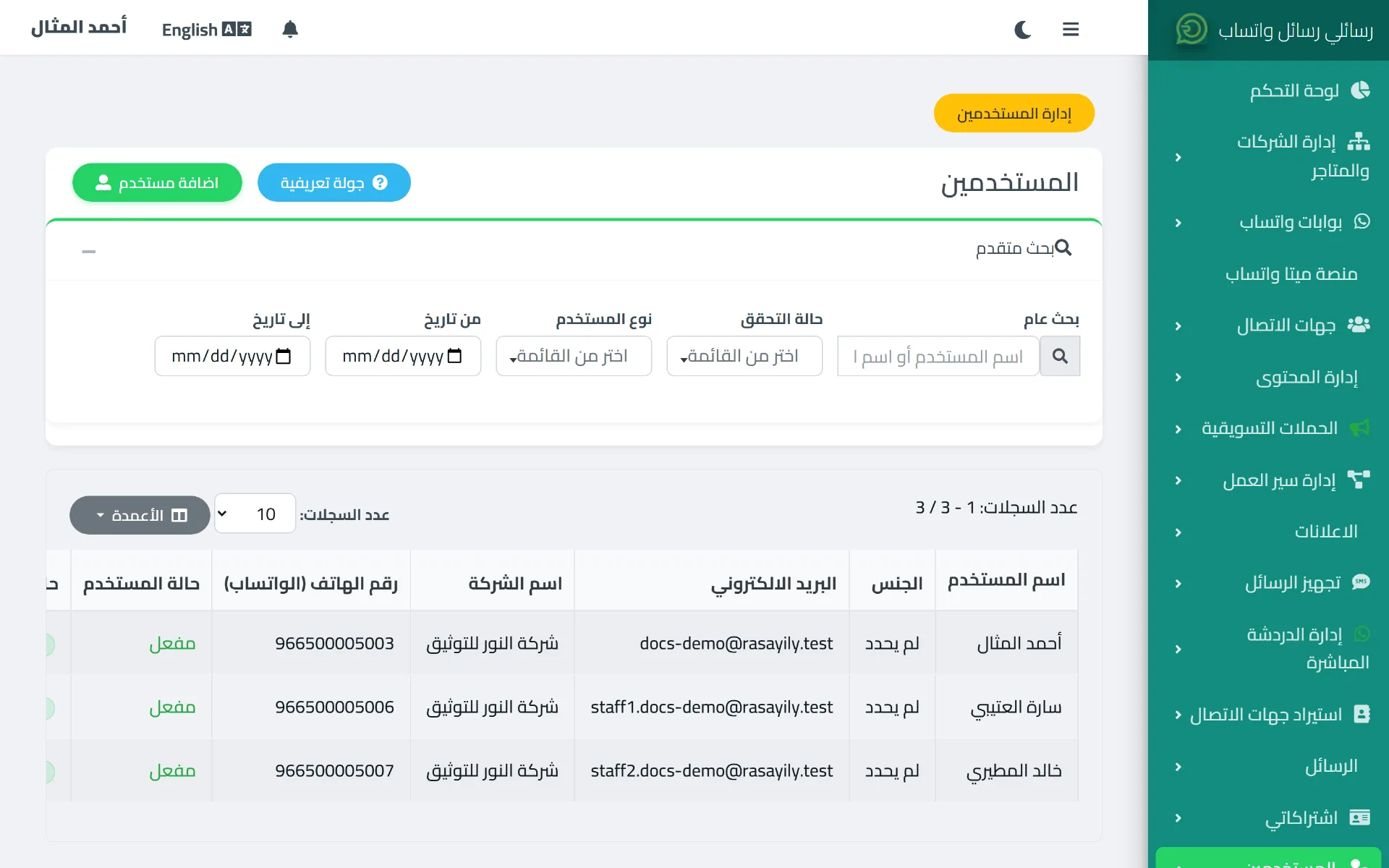Open لوحة التحكم dashboard
This screenshot has width=1389, height=868.
1267,90
